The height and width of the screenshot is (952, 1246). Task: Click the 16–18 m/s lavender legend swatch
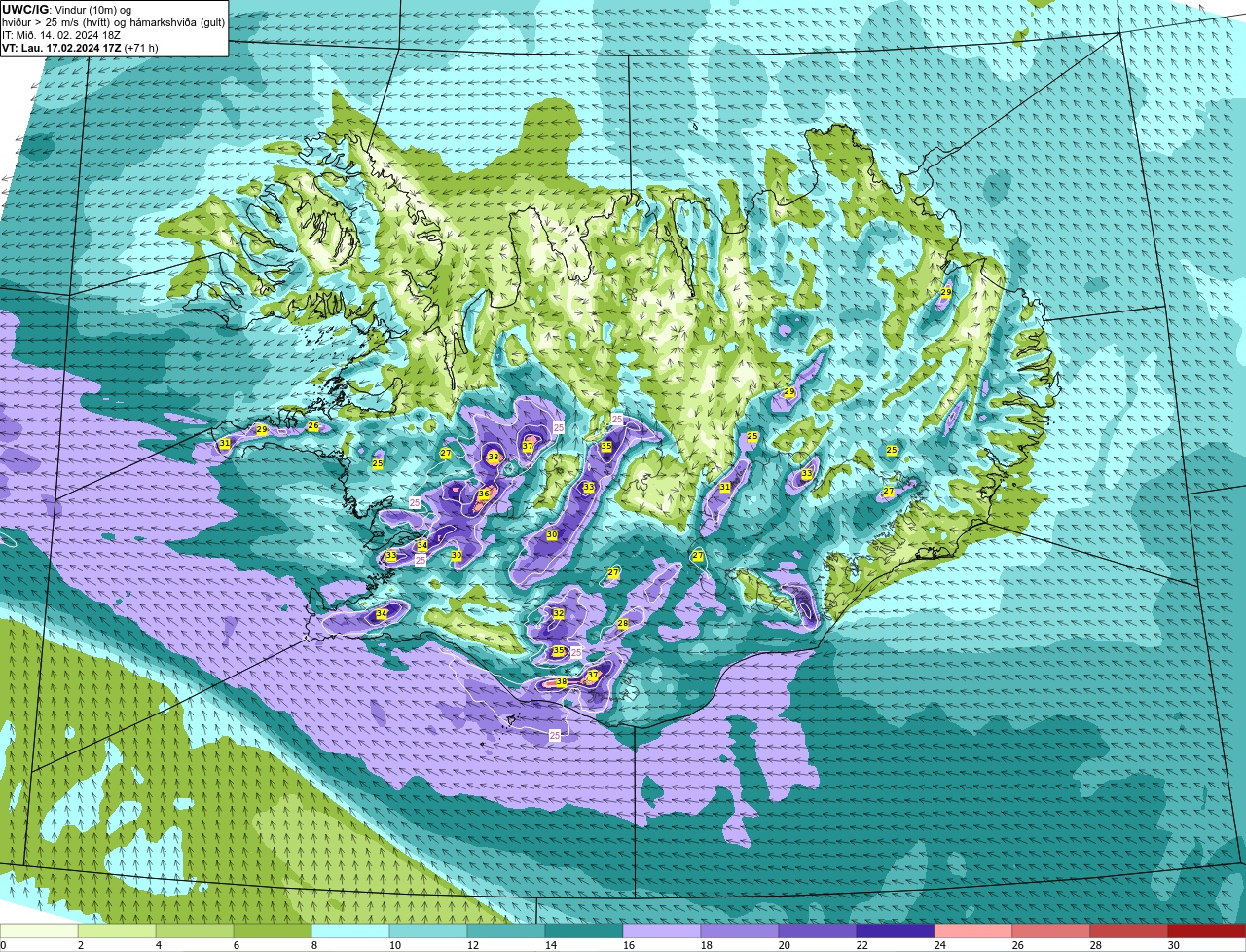(x=662, y=932)
